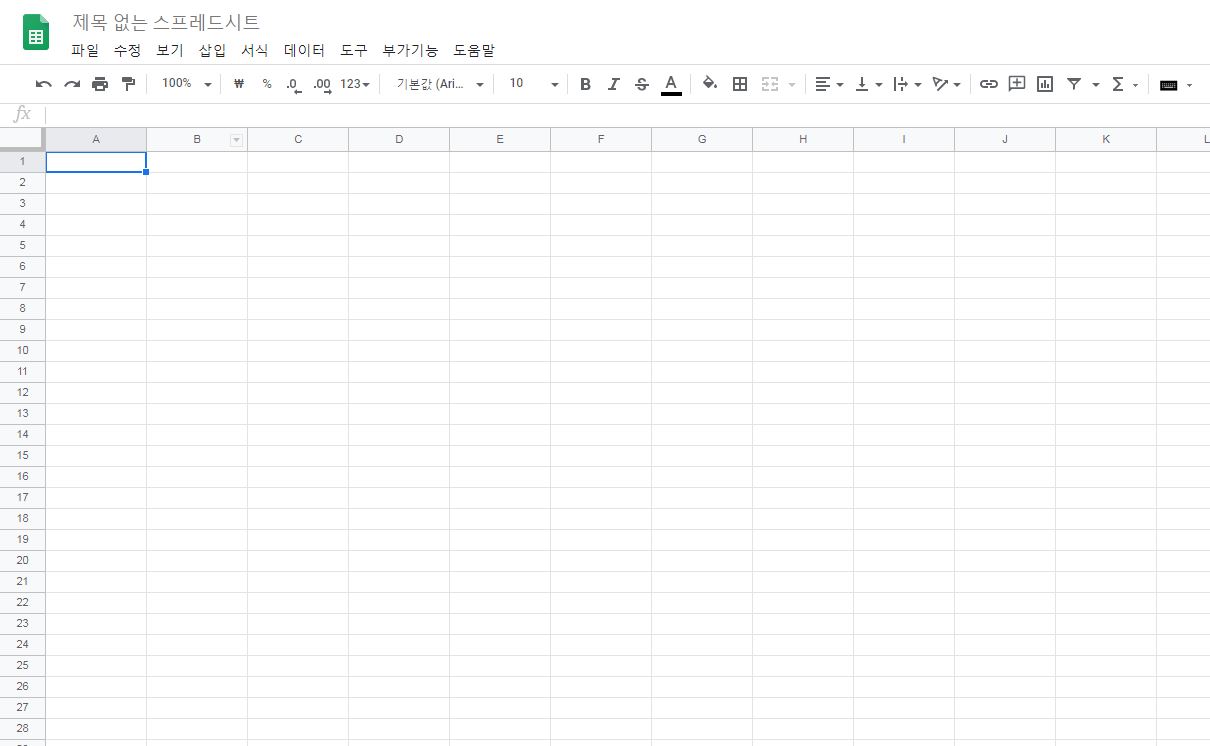
Task: Expand the filter views dropdown arrow
Action: coord(1096,85)
